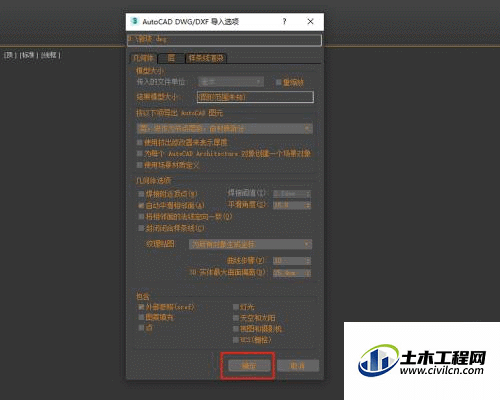Click the [标准] viewport label
Viewport: 500px width, 400px height.
click(x=28, y=55)
